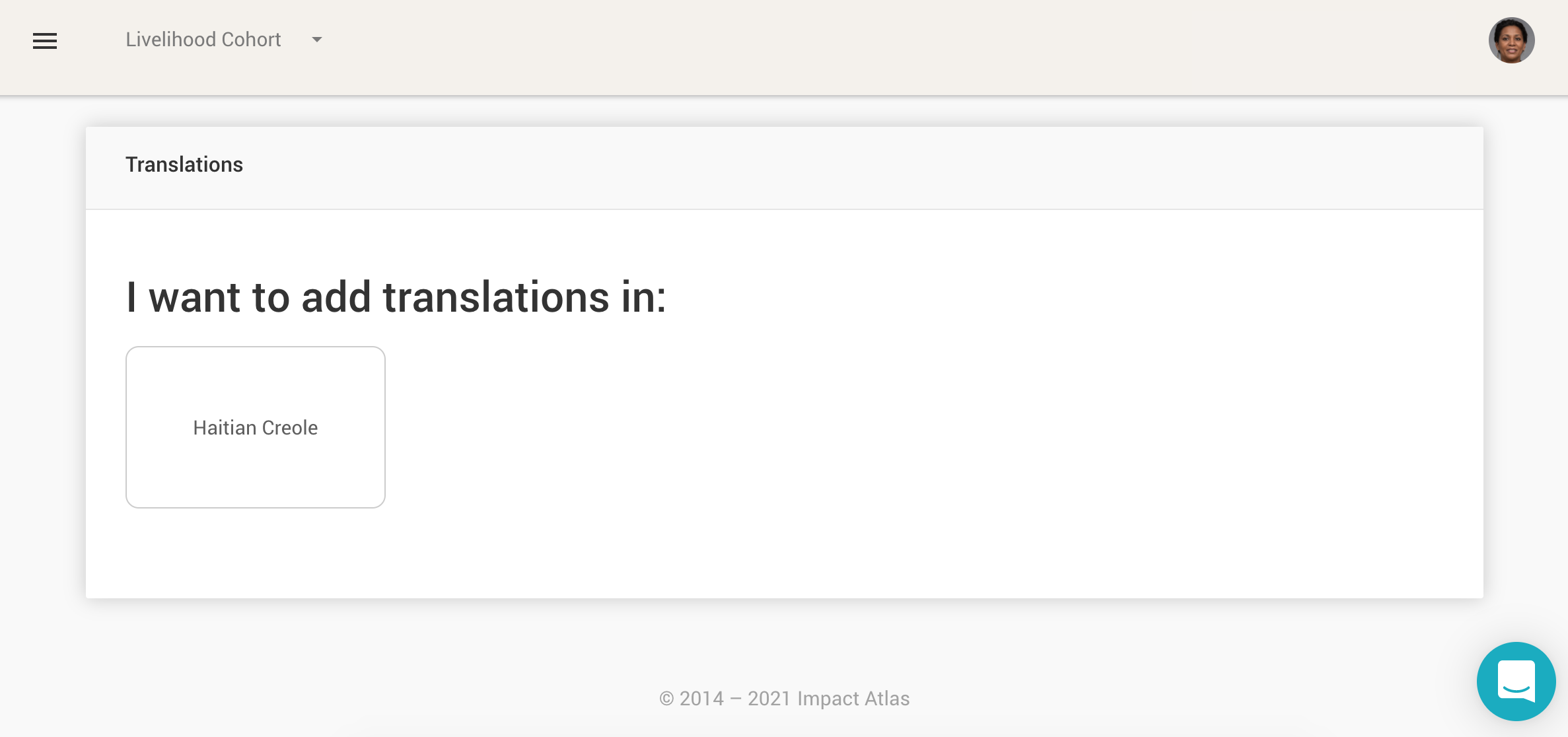
Task: Click the top bar beside Livelihood Cohort
Action: point(793,46)
